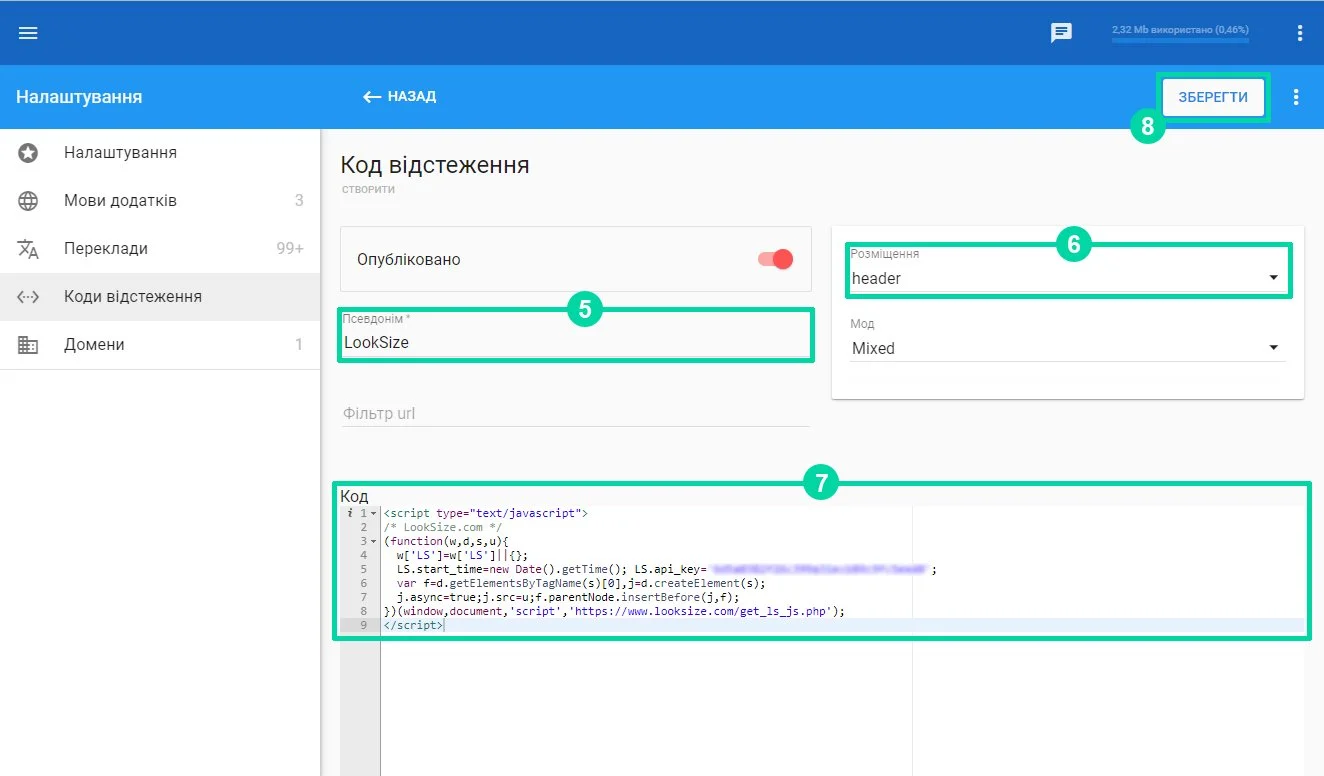Open top bar three-dot options menu
Screen dimensions: 1324x776
[1300, 33]
